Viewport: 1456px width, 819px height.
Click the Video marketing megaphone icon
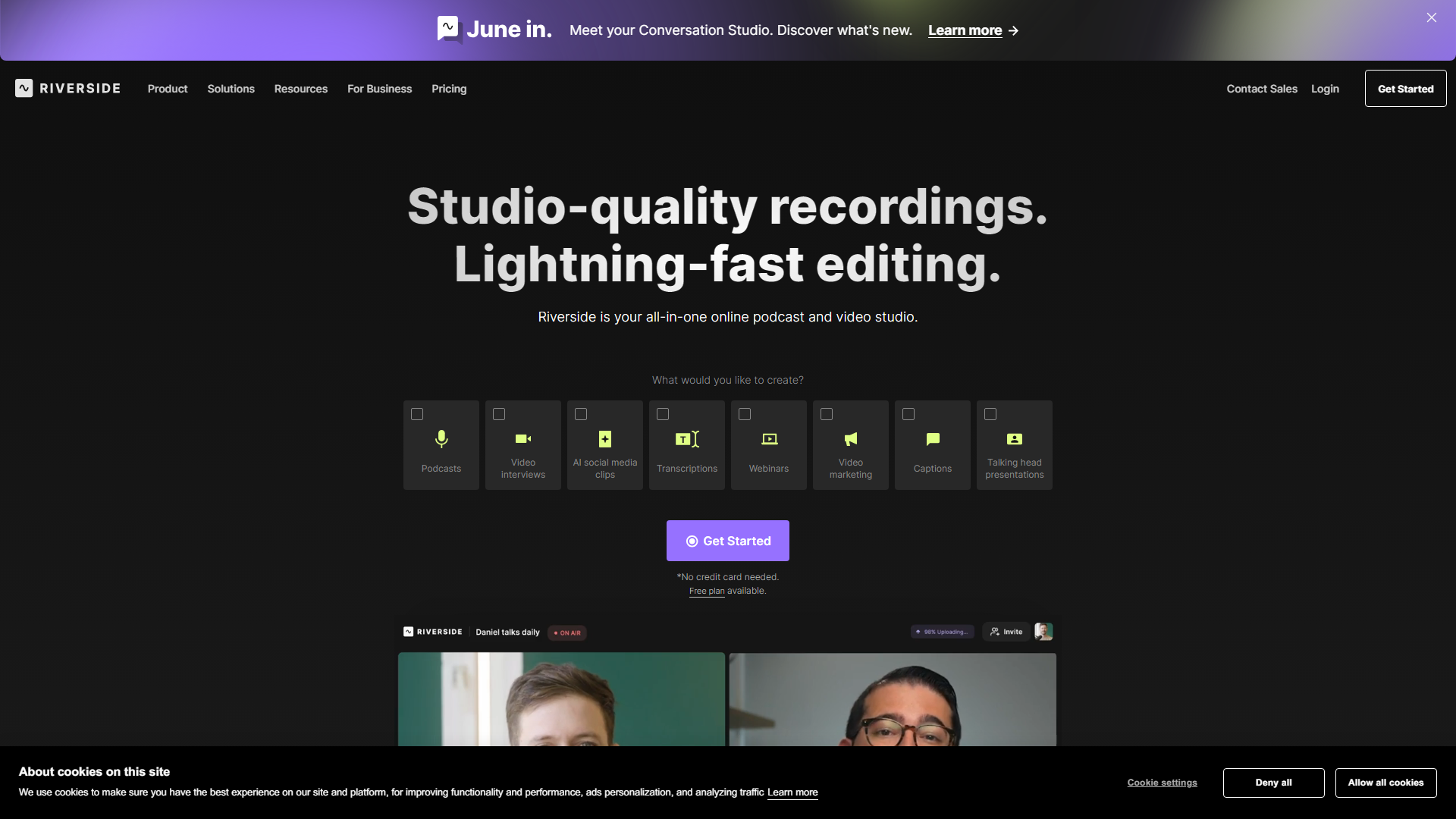pyautogui.click(x=851, y=439)
